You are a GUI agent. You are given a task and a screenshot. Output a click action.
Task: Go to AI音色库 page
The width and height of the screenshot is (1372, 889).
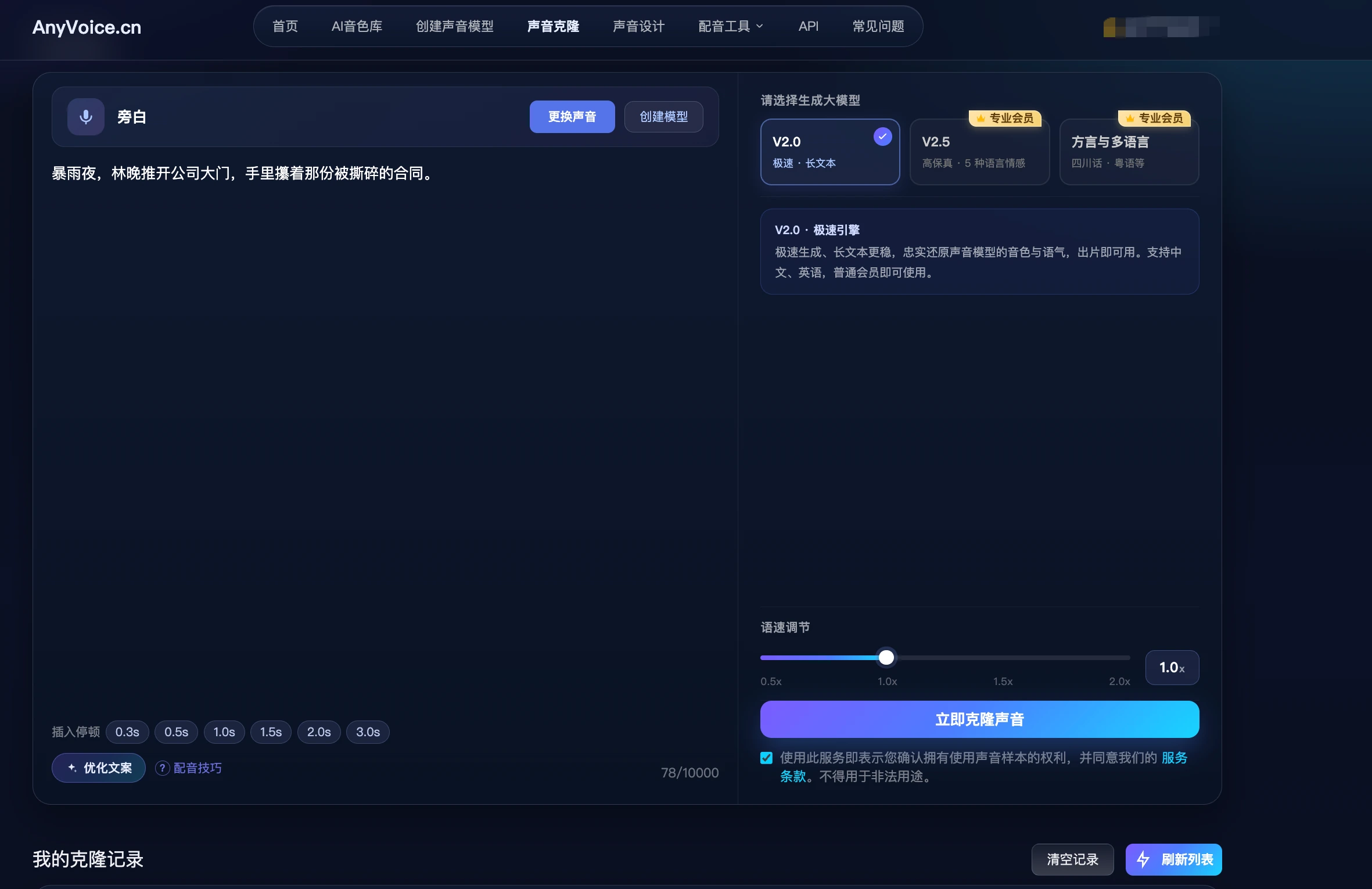click(357, 26)
